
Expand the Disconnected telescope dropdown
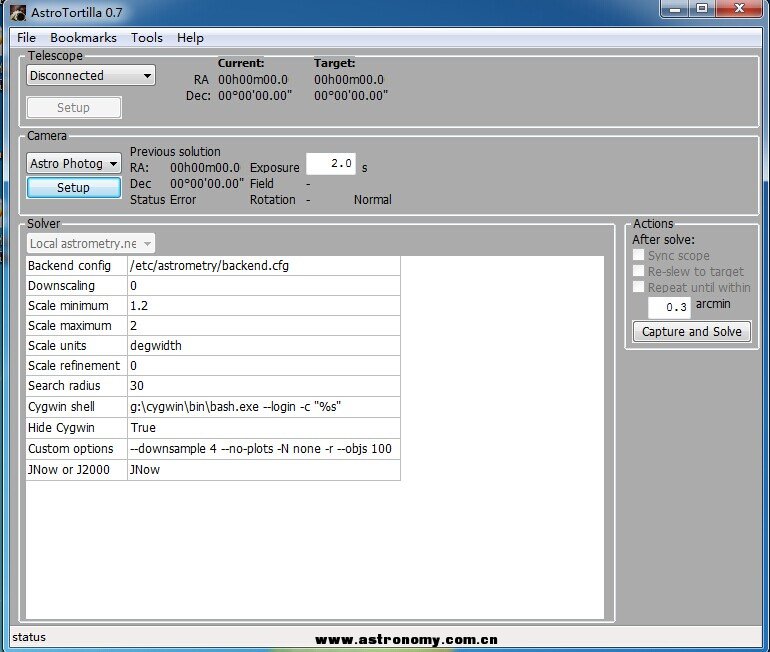tap(91, 76)
